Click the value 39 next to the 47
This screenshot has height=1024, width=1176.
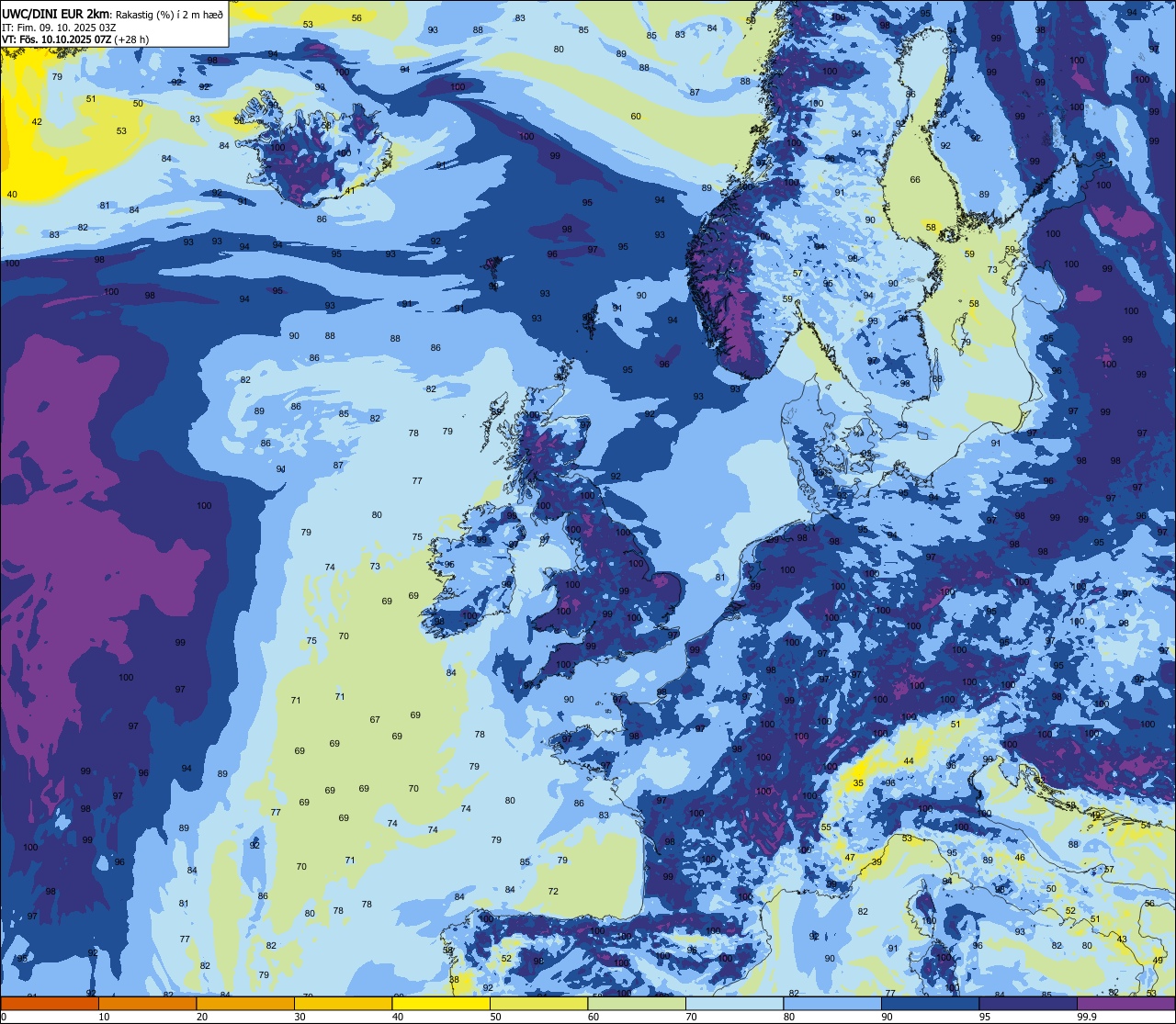[876, 862]
